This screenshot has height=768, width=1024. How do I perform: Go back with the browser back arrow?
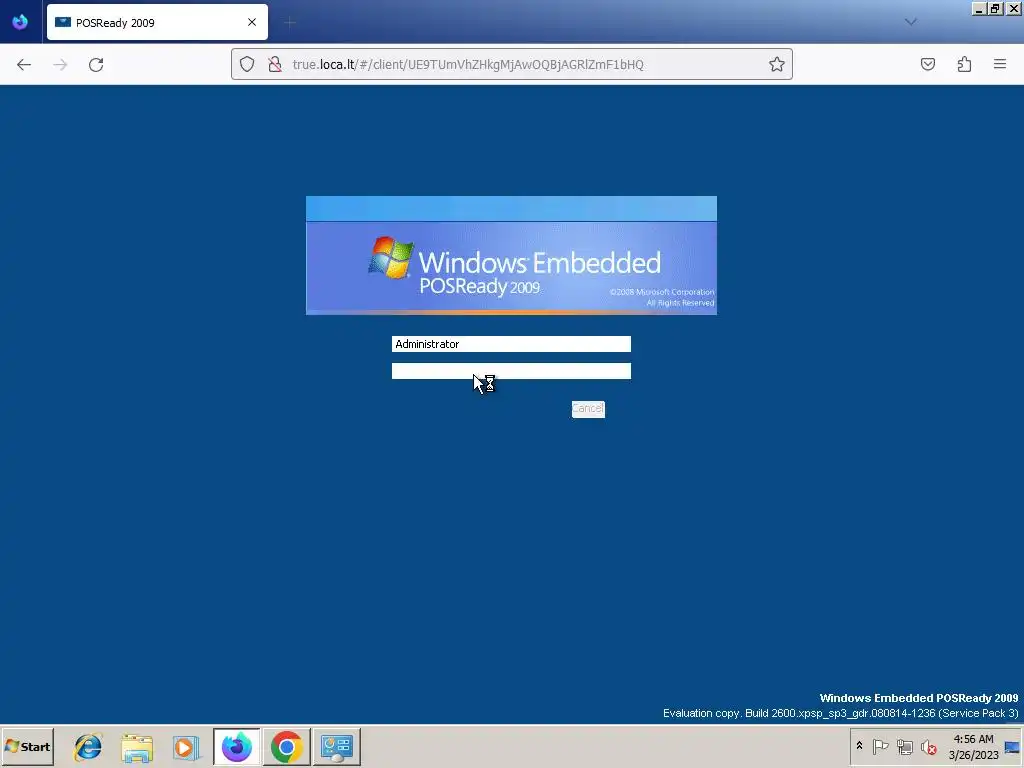click(x=24, y=64)
